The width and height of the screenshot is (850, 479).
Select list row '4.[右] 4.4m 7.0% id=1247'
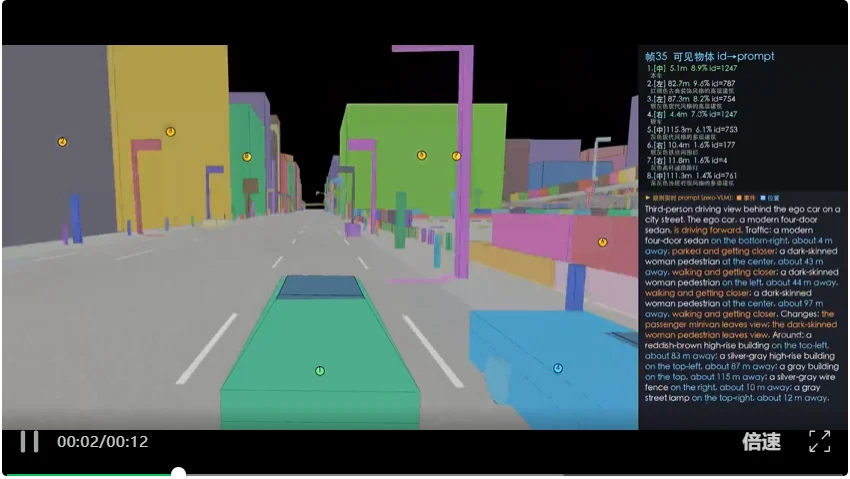[x=692, y=114]
